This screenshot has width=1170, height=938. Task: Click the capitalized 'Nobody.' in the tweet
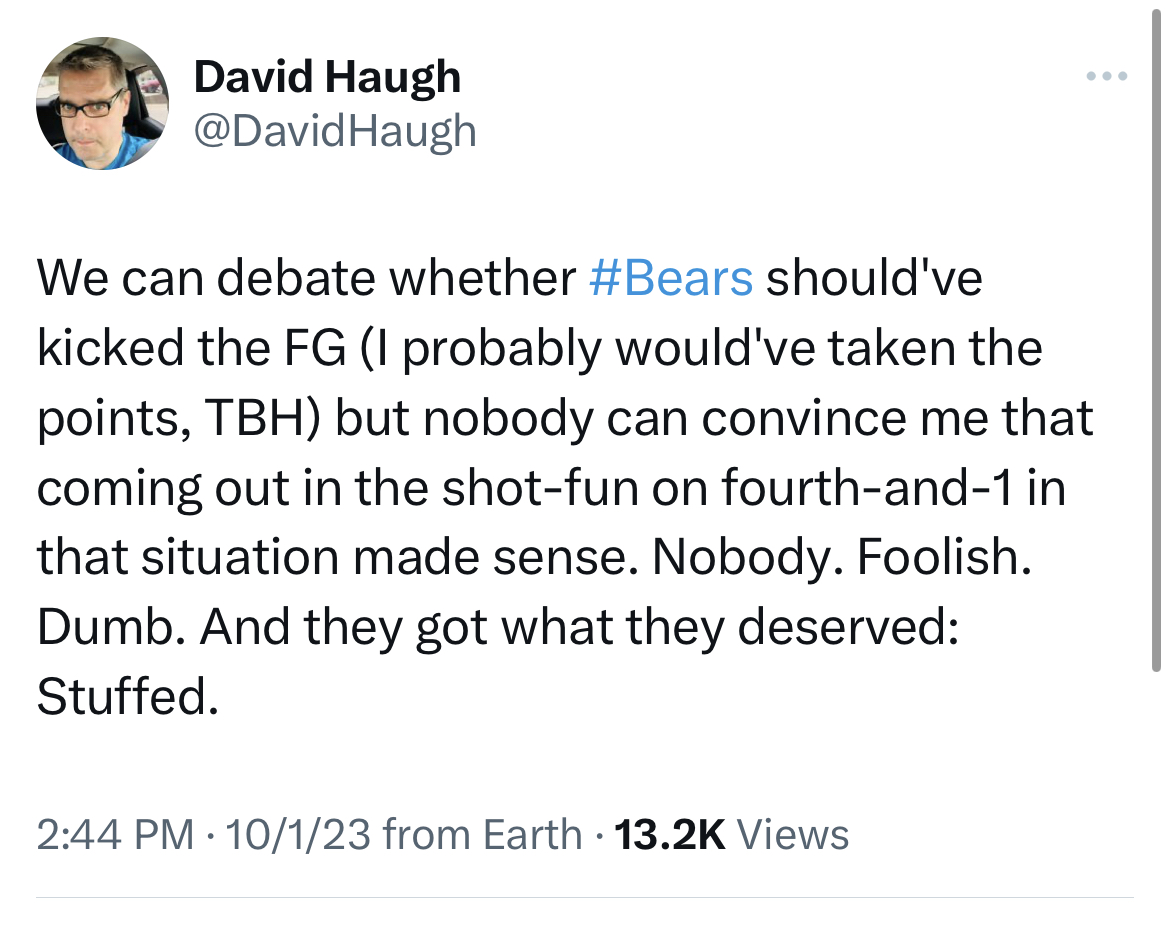(x=743, y=557)
